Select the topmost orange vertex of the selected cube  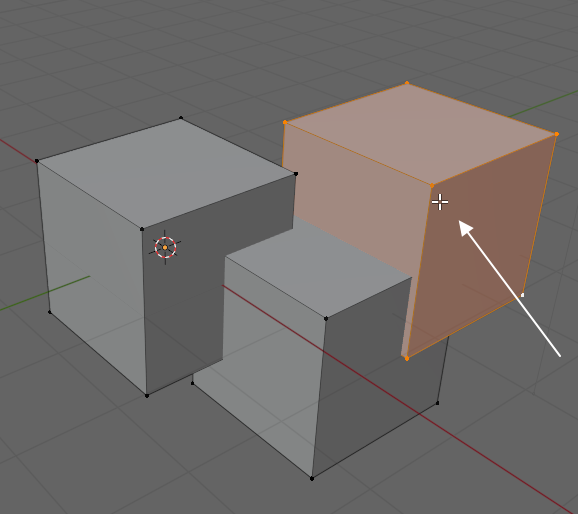tap(407, 83)
